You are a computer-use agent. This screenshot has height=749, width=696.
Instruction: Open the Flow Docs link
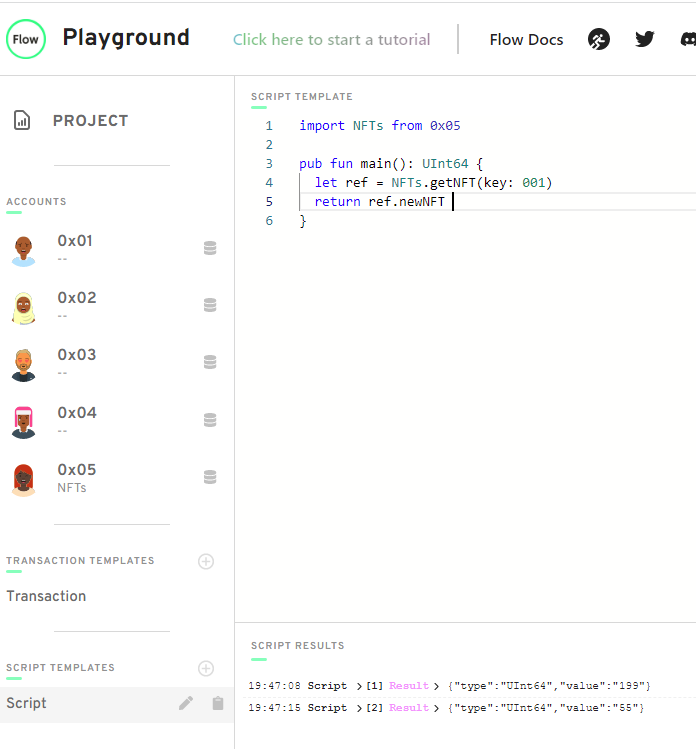(x=526, y=40)
